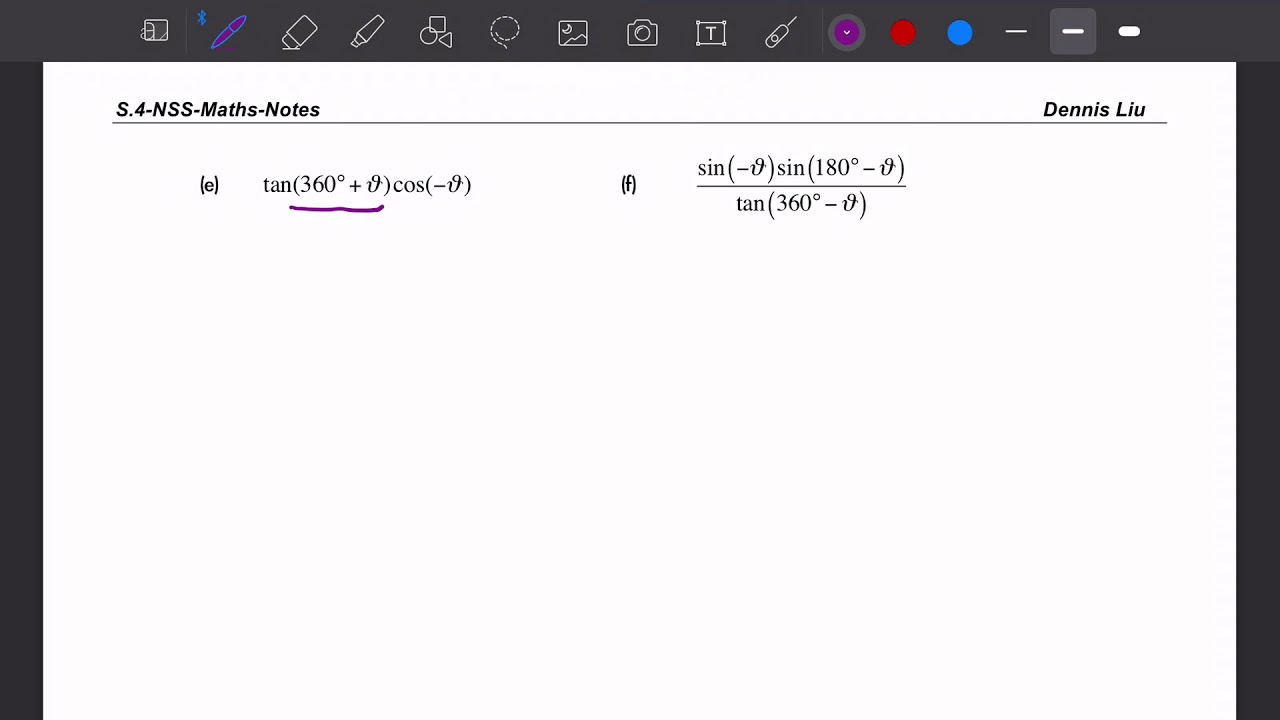Choose the thickest stroke width

[1129, 33]
